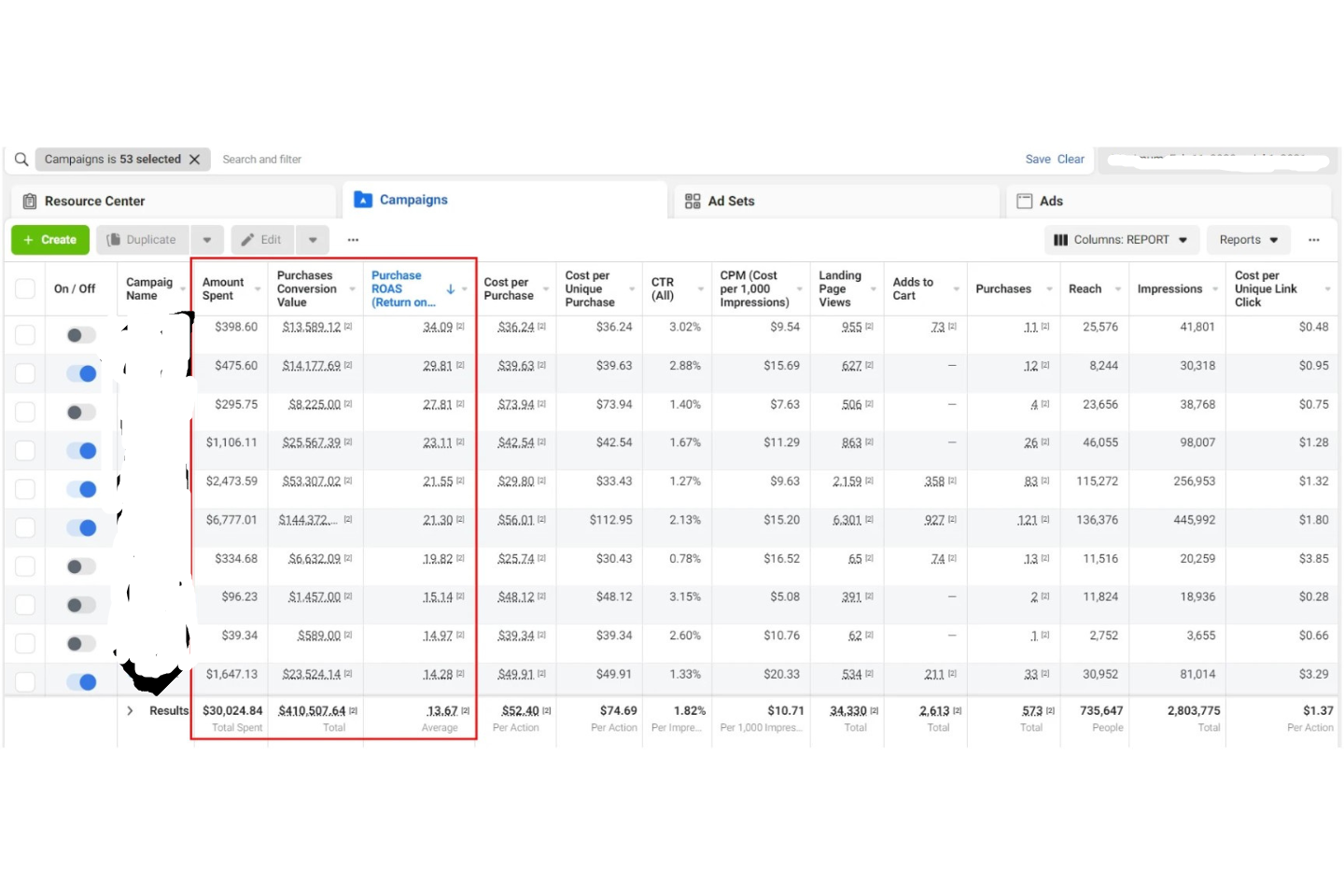Toggle off the $2,473.59 campaign switch
Viewport: 1344px width, 896px height.
tap(81, 489)
